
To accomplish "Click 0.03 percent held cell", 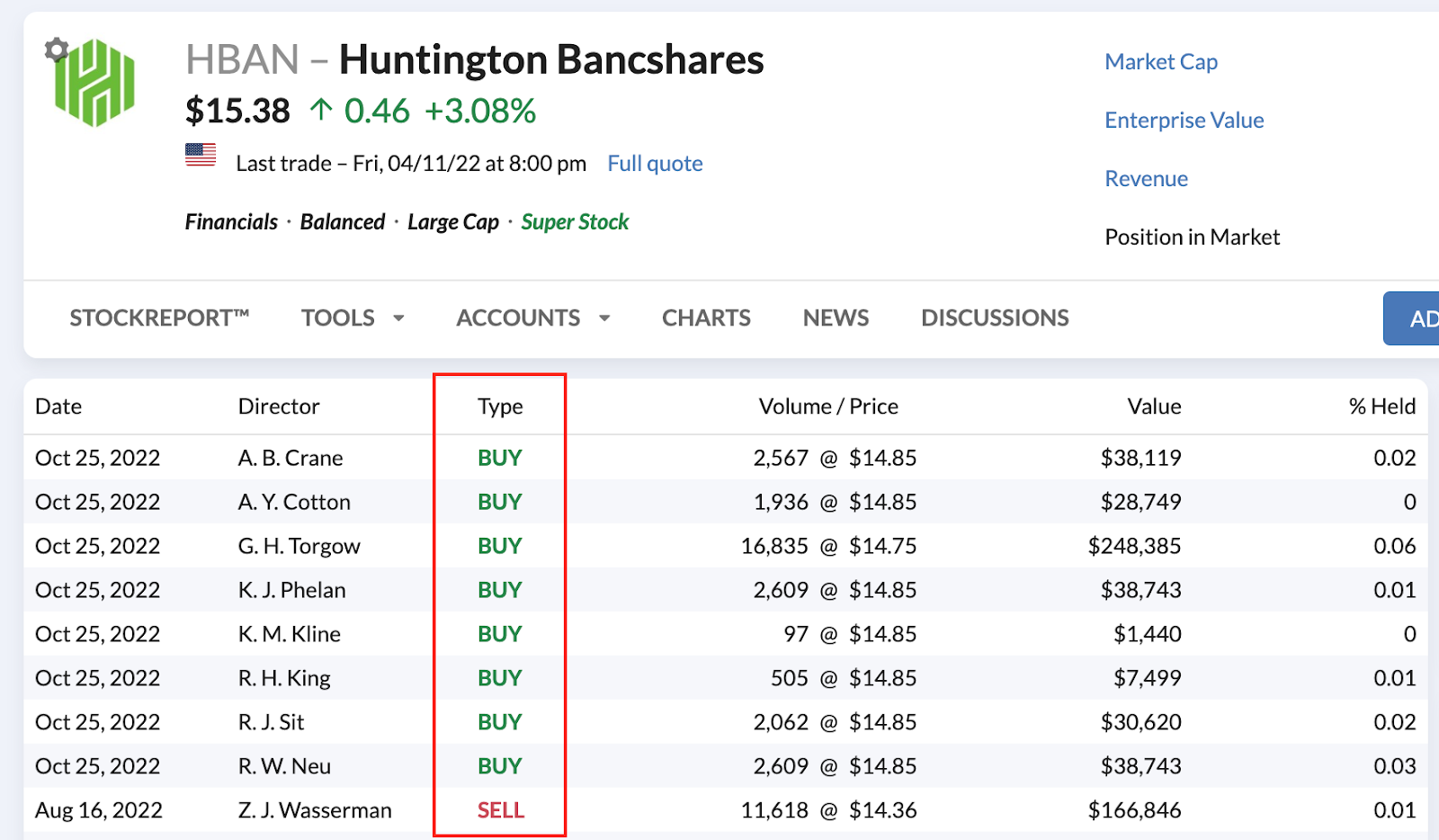I will pyautogui.click(x=1395, y=767).
